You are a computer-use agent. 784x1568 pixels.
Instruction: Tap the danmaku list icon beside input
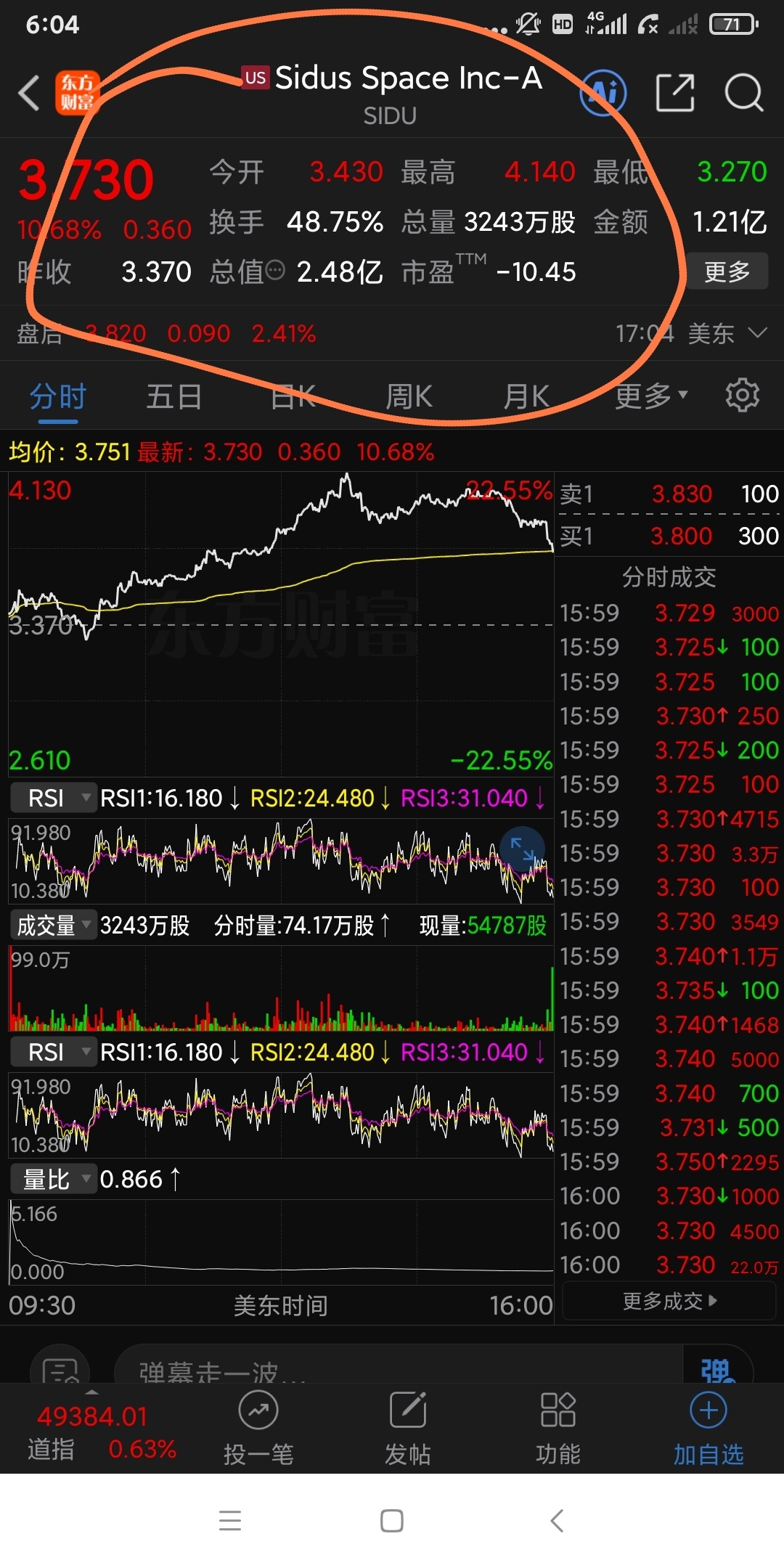60,1368
